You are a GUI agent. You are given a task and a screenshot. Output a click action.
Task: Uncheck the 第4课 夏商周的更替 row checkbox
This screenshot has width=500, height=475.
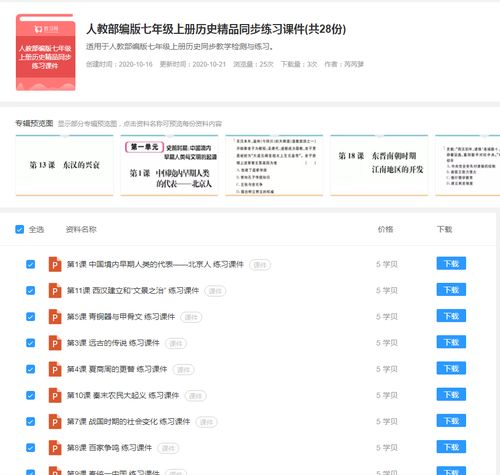(x=30, y=369)
